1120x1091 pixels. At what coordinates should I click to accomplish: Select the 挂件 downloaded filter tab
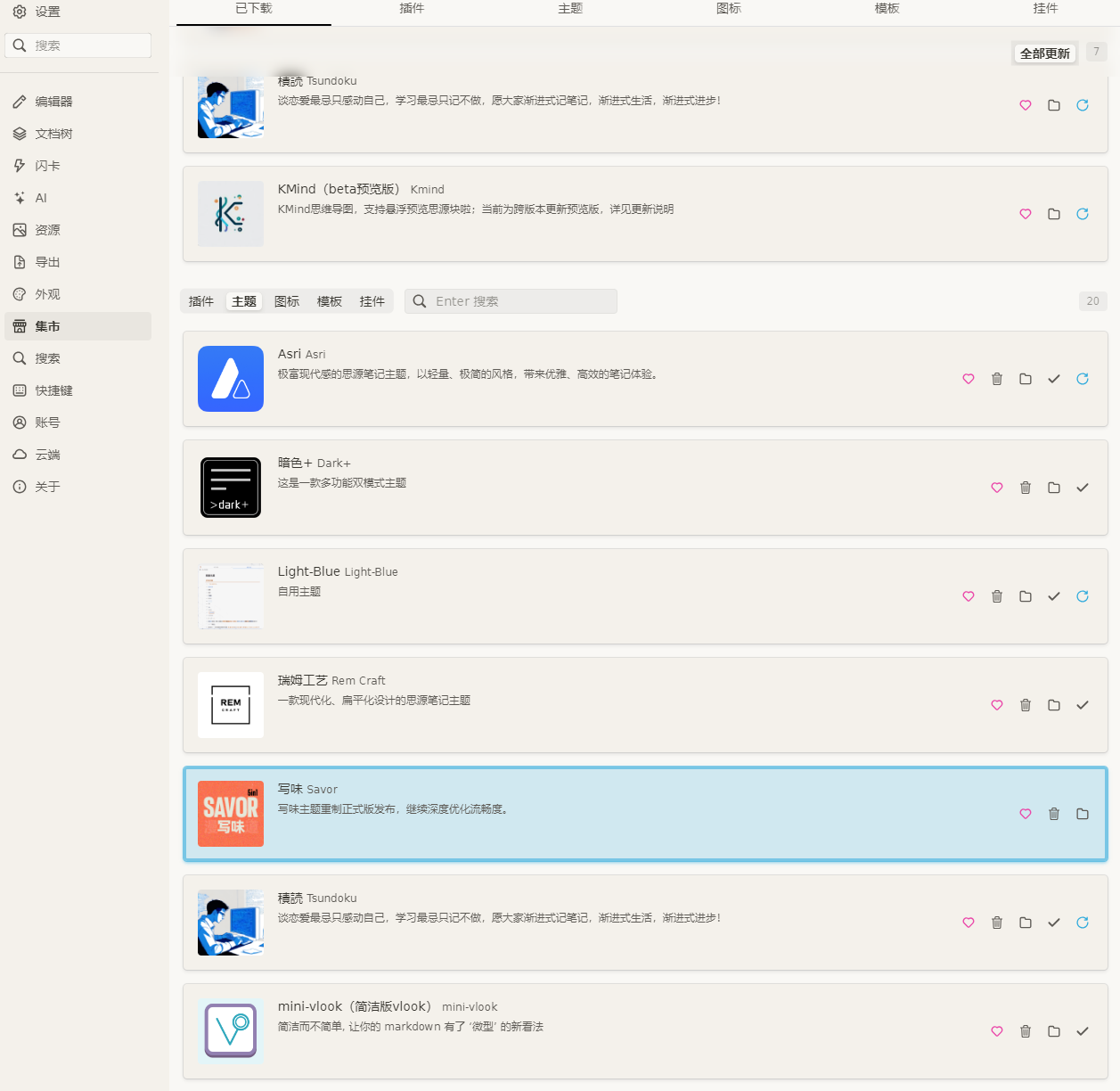click(x=372, y=301)
